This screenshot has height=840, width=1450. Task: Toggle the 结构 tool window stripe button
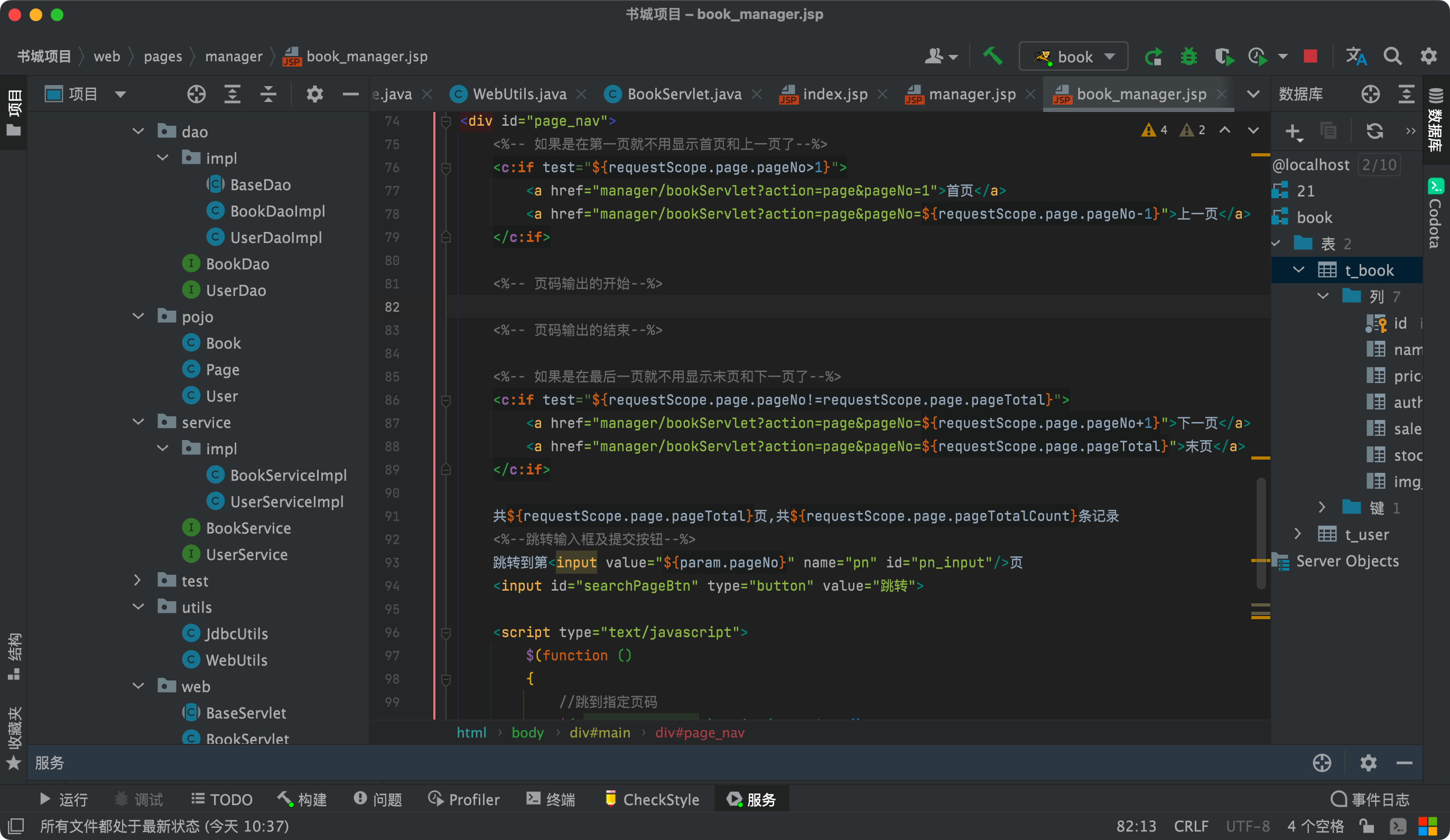click(x=14, y=656)
